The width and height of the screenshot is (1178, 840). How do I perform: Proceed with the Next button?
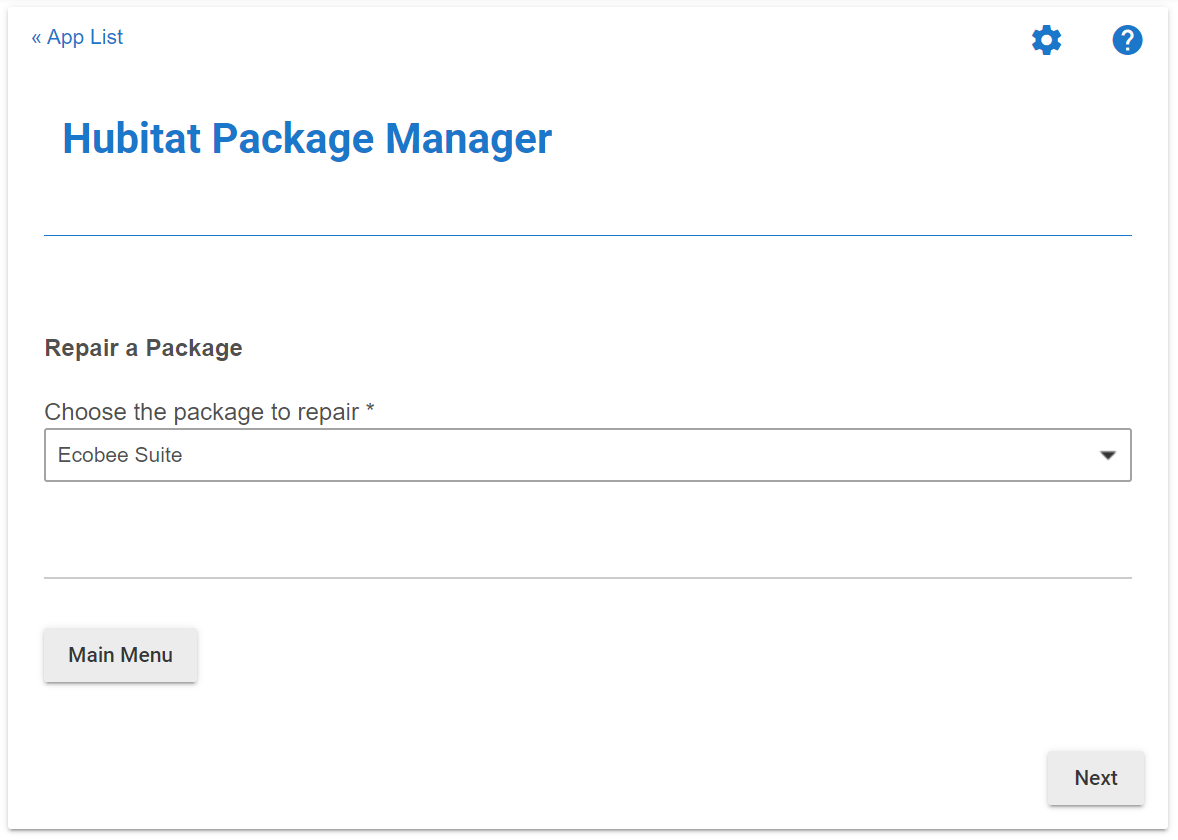click(x=1096, y=778)
